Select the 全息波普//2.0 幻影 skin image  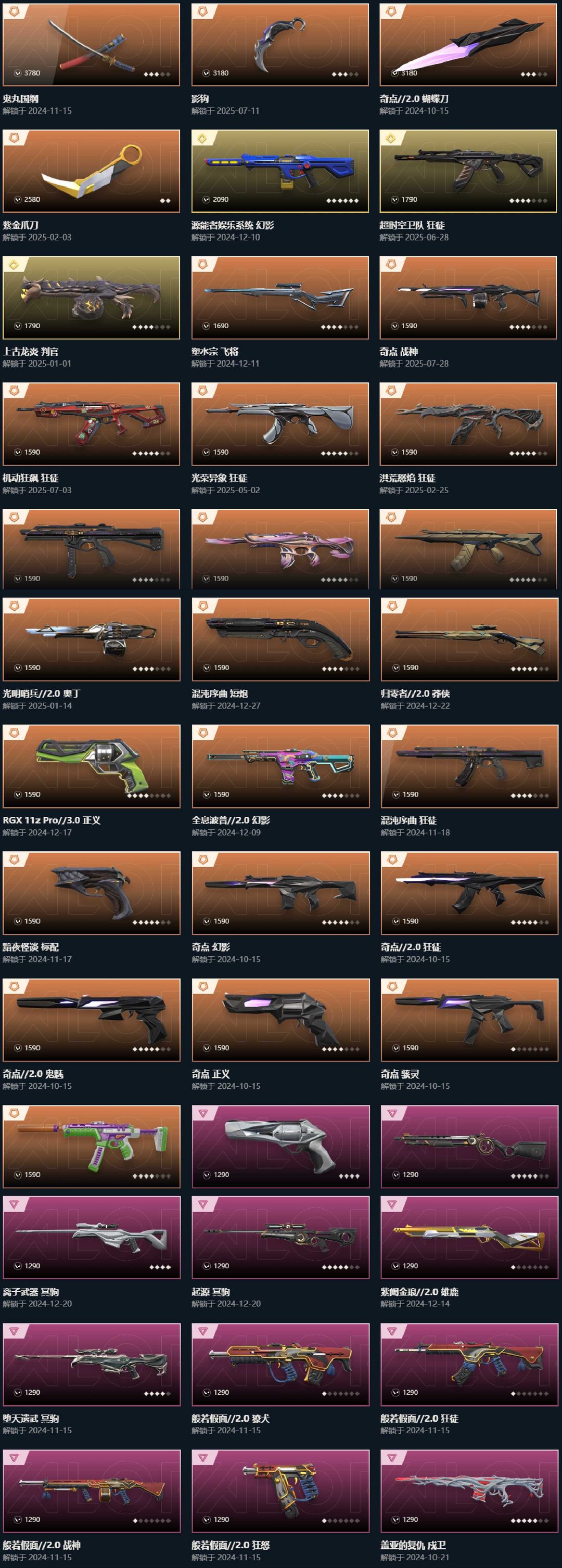280,766
